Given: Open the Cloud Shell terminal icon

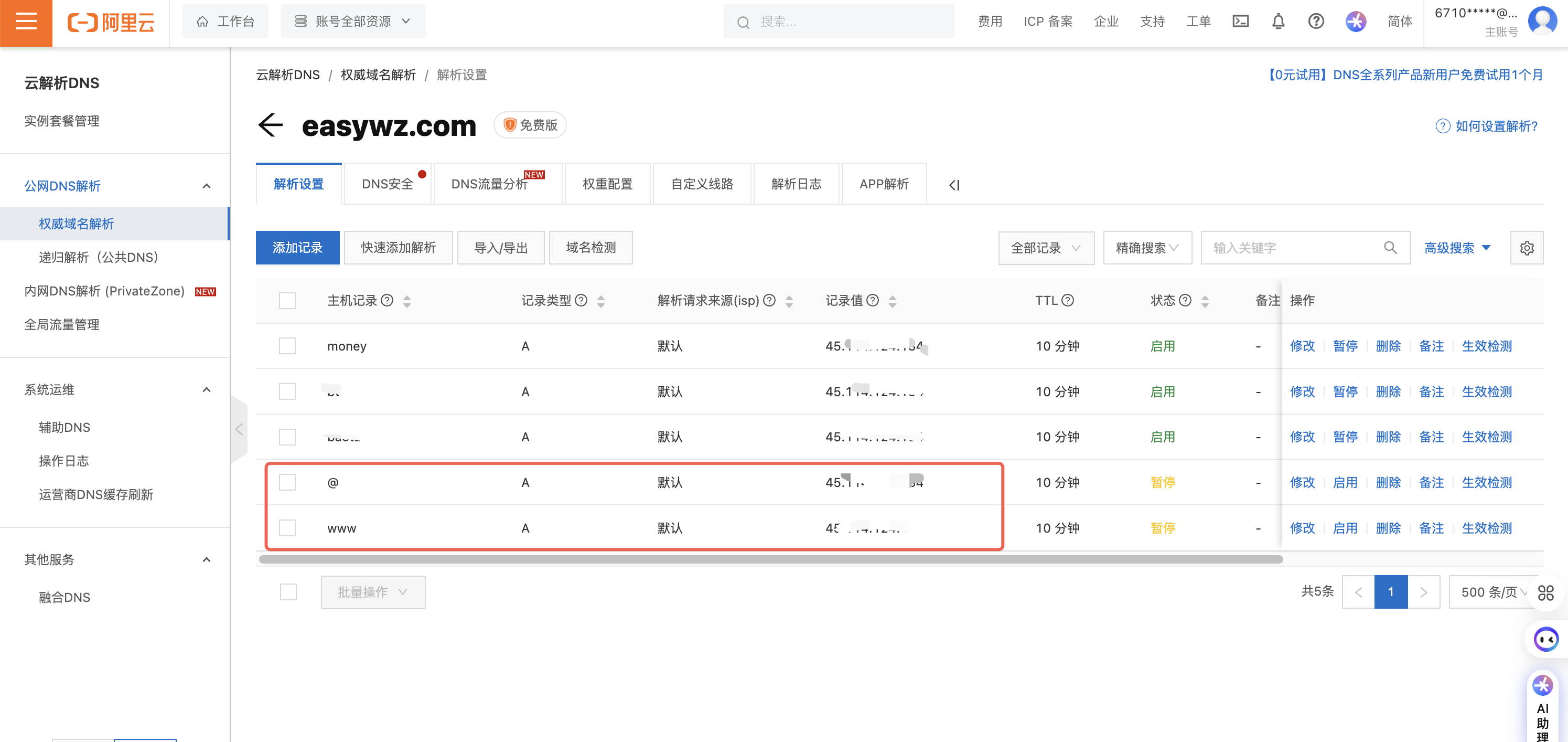Looking at the screenshot, I should 1241,22.
